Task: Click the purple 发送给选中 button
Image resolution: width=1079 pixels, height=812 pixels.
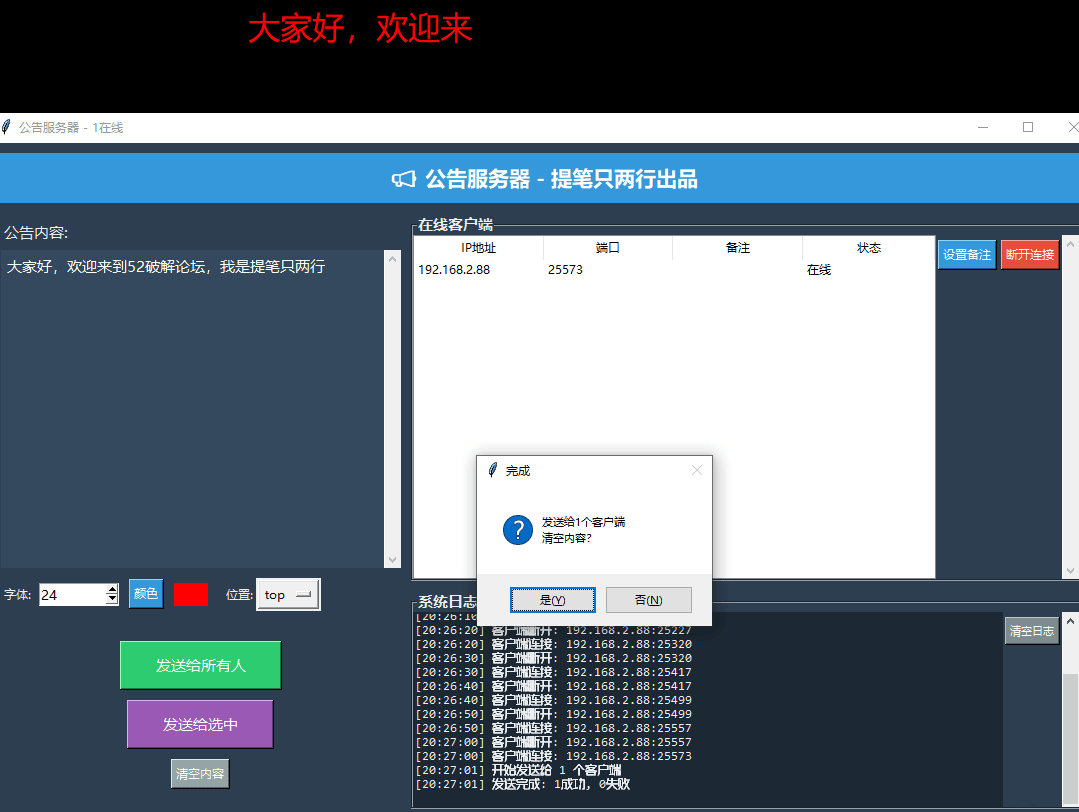Action: pyautogui.click(x=200, y=724)
